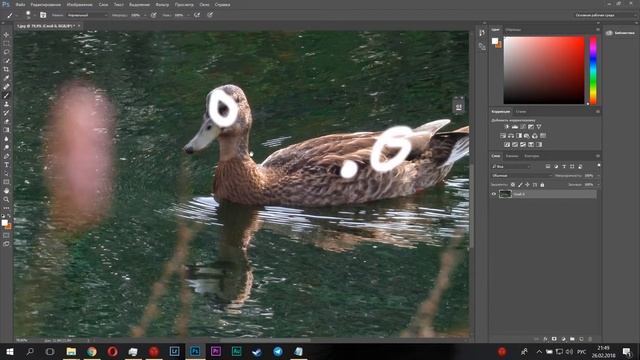Add a Levels adjustment
The image size is (640, 360).
click(x=515, y=127)
